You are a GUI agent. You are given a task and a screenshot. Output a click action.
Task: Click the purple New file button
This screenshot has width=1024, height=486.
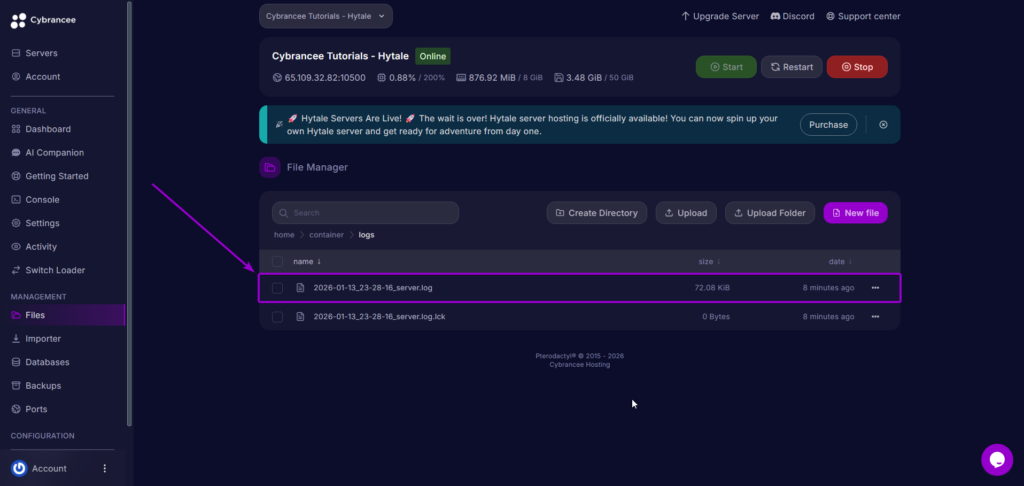click(x=855, y=213)
